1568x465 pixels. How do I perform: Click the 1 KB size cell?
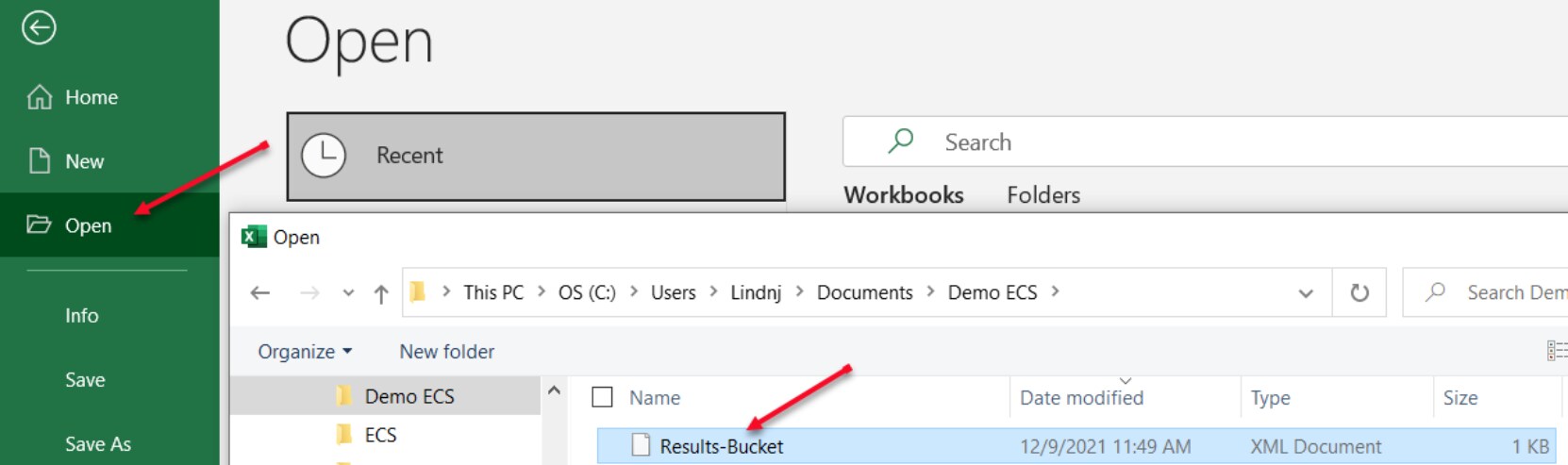click(1530, 446)
